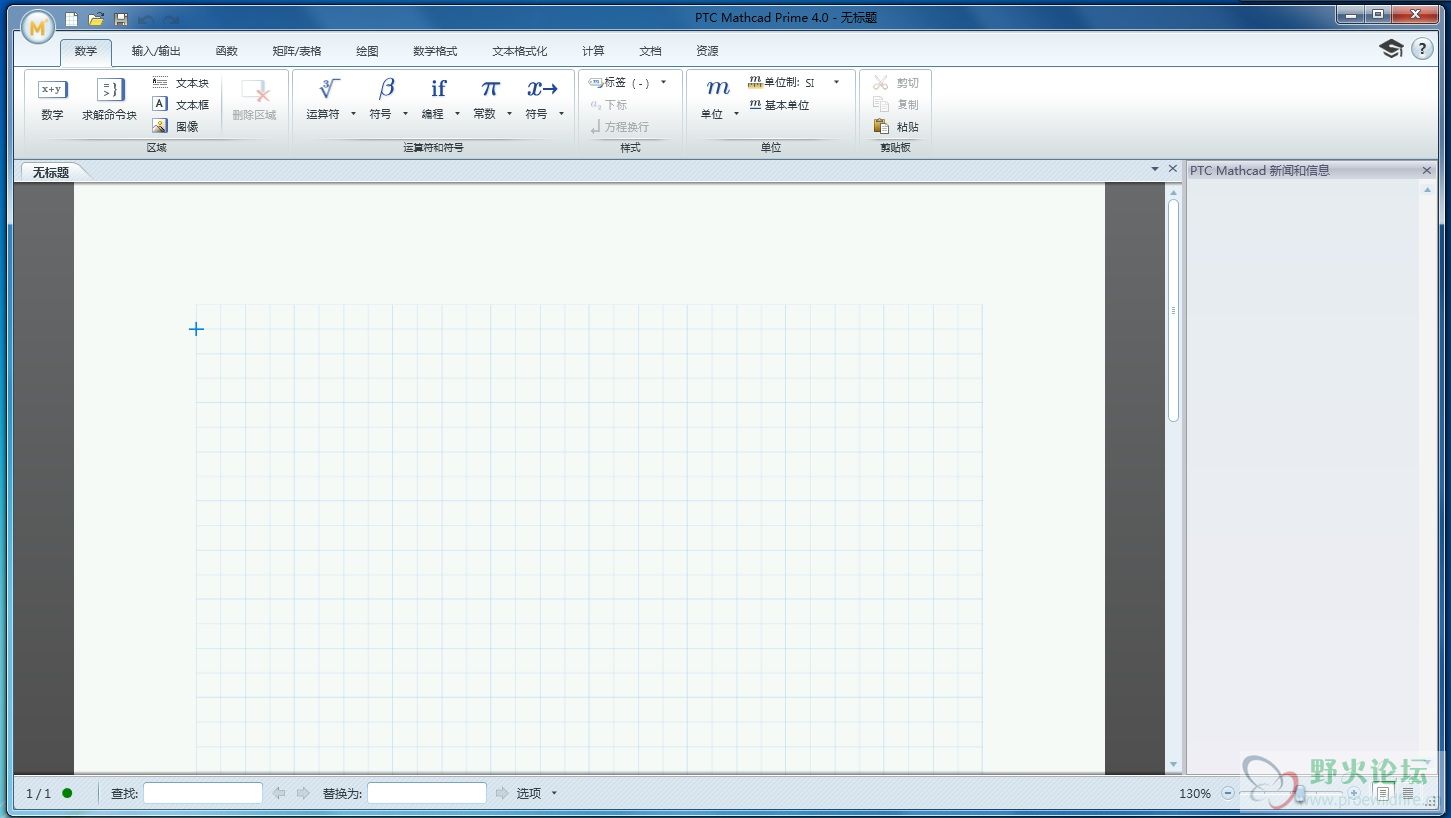Switch to the 计算 ribbon tab
This screenshot has width=1451, height=818.
(x=593, y=51)
